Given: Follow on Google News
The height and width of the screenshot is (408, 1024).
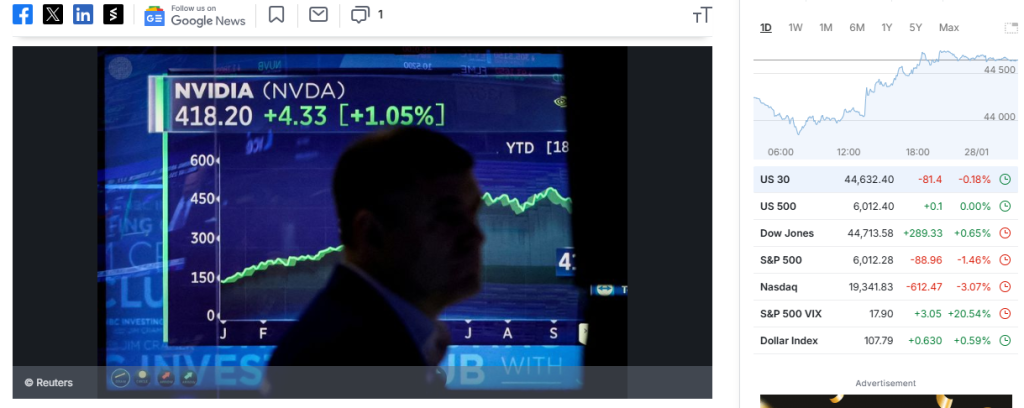Looking at the screenshot, I should pyautogui.click(x=195, y=15).
